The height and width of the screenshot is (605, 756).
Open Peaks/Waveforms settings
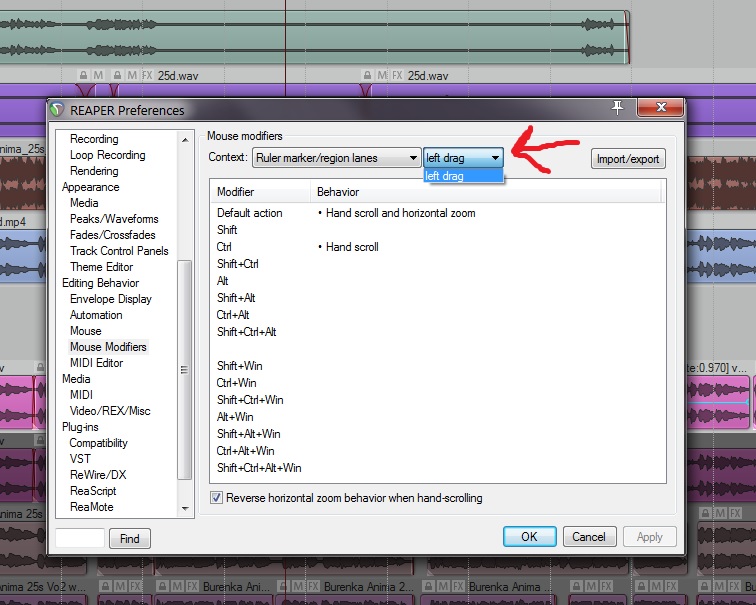(x=114, y=219)
